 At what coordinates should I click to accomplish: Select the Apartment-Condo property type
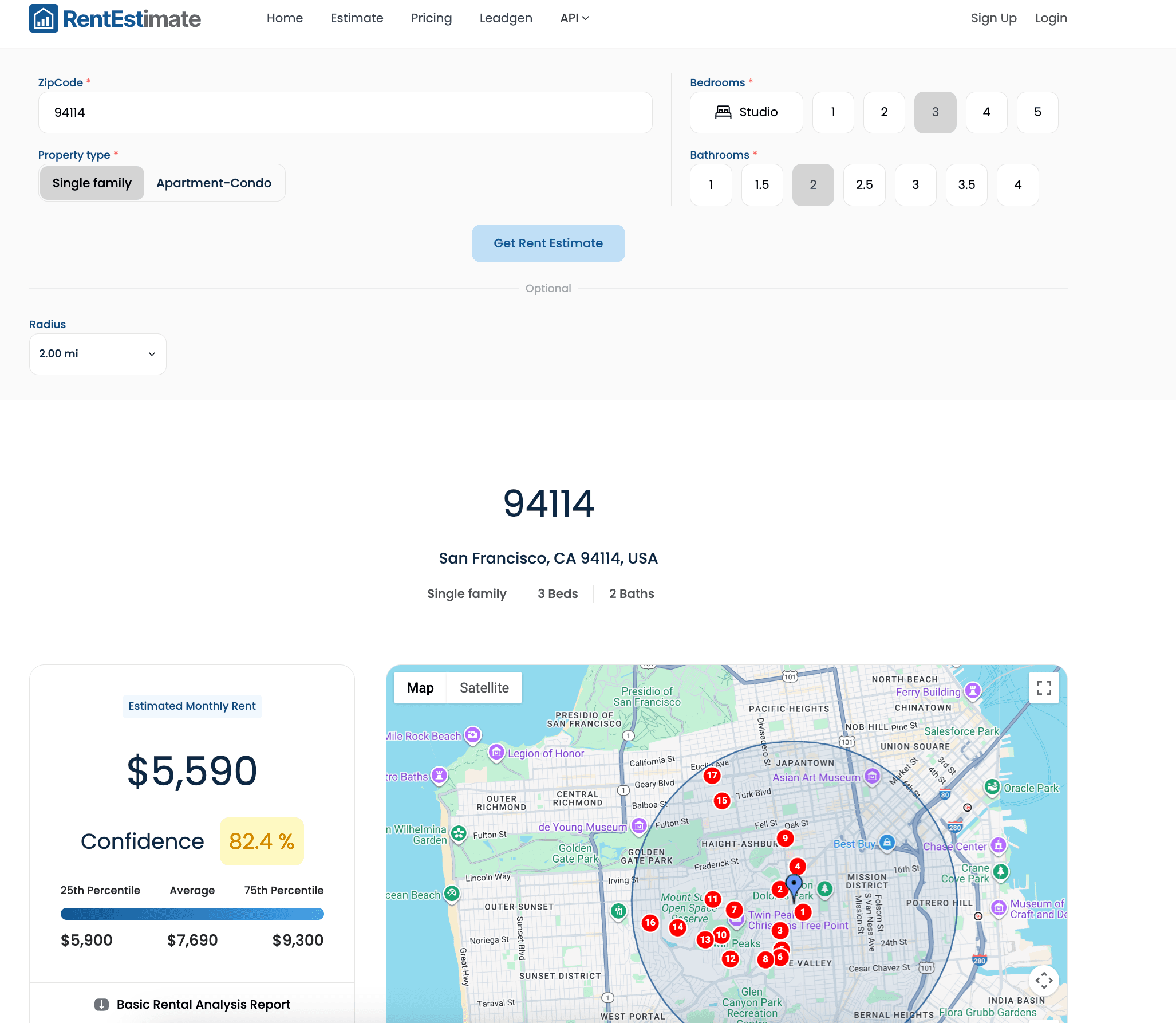click(x=214, y=183)
